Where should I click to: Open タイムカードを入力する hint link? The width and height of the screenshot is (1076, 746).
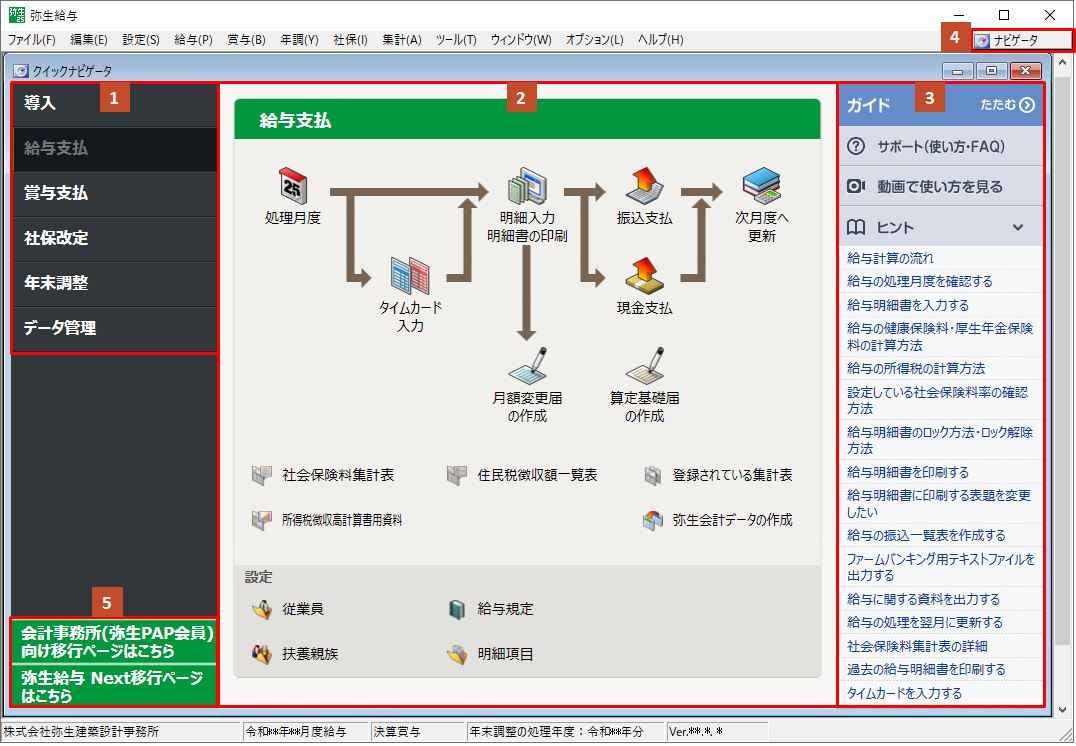904,693
